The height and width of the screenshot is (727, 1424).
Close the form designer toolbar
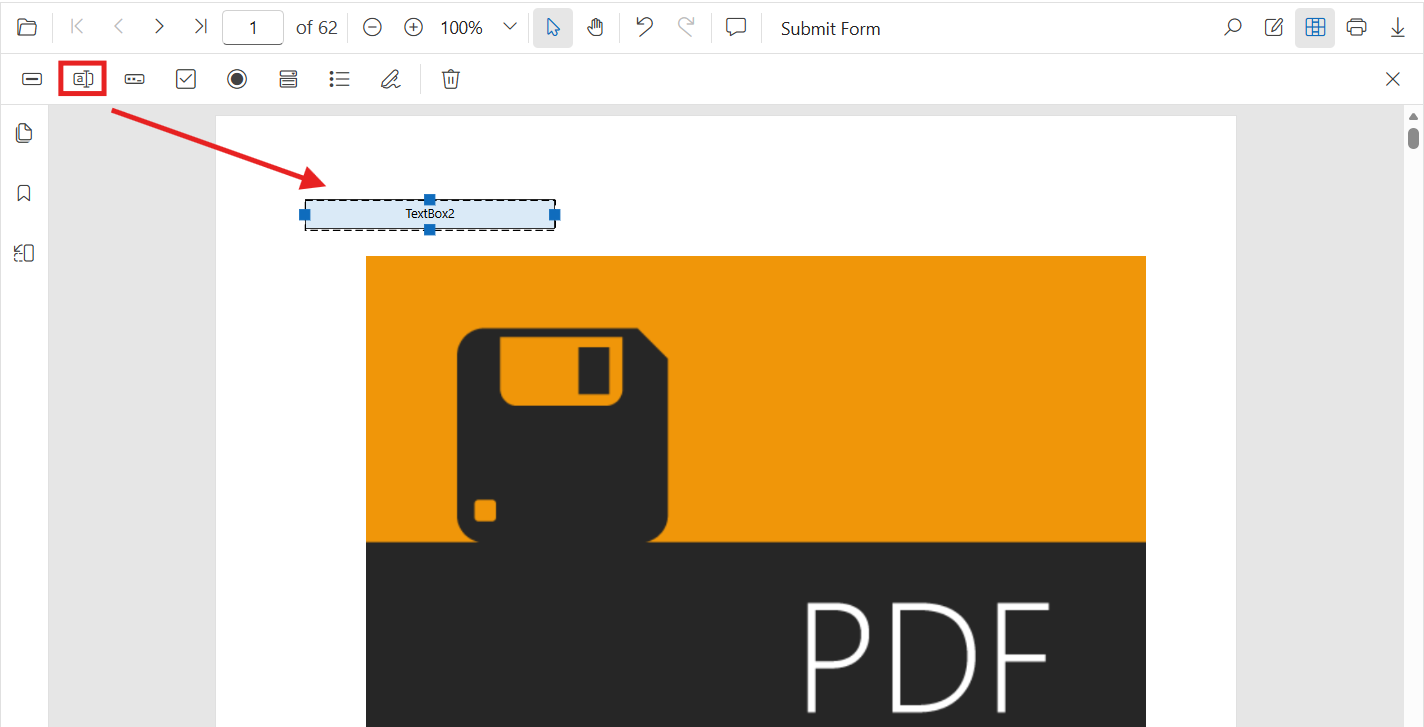(x=1393, y=79)
